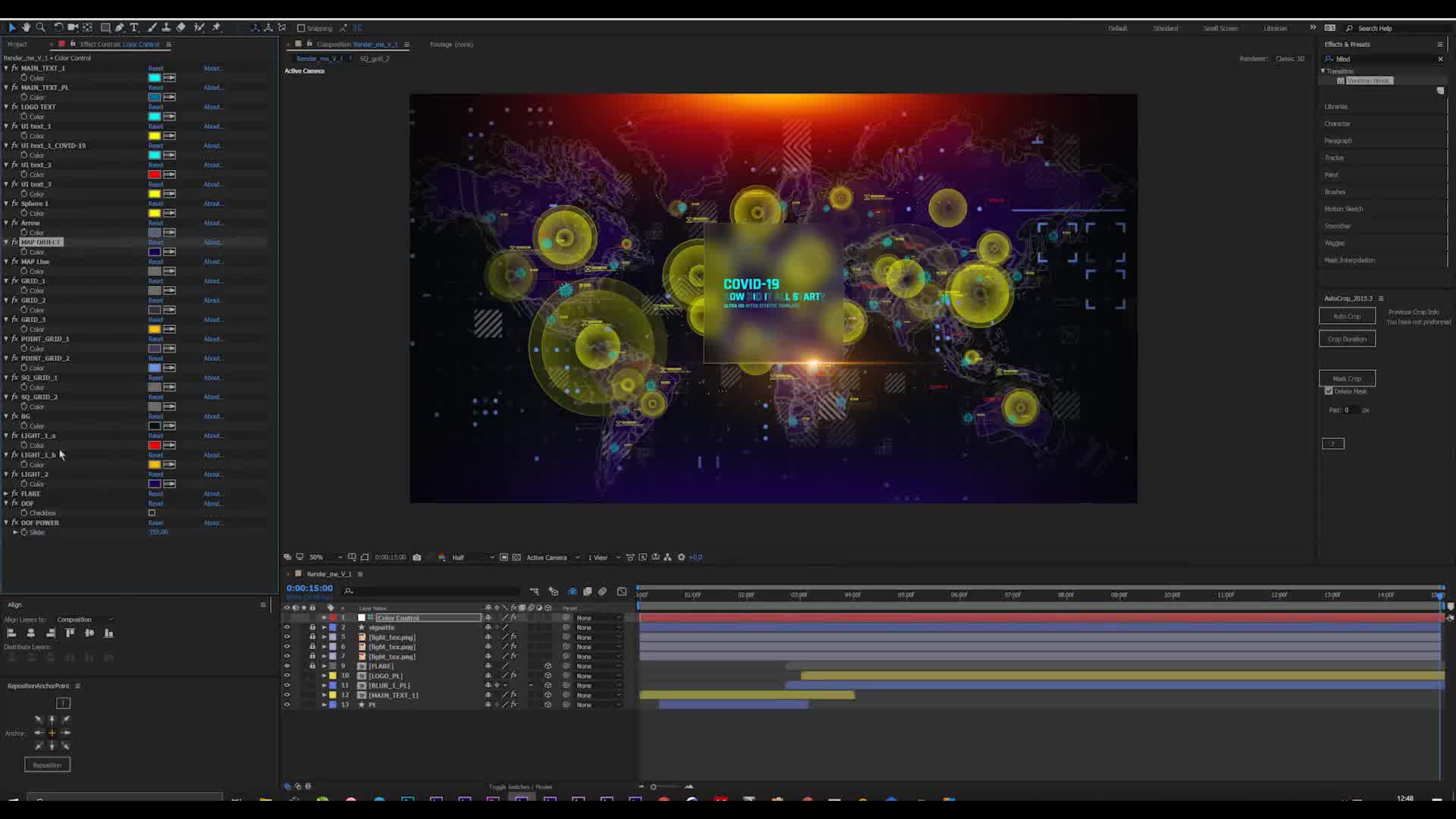Click the mask crop icon in AutoCrop panel
1456x819 pixels.
(1347, 378)
